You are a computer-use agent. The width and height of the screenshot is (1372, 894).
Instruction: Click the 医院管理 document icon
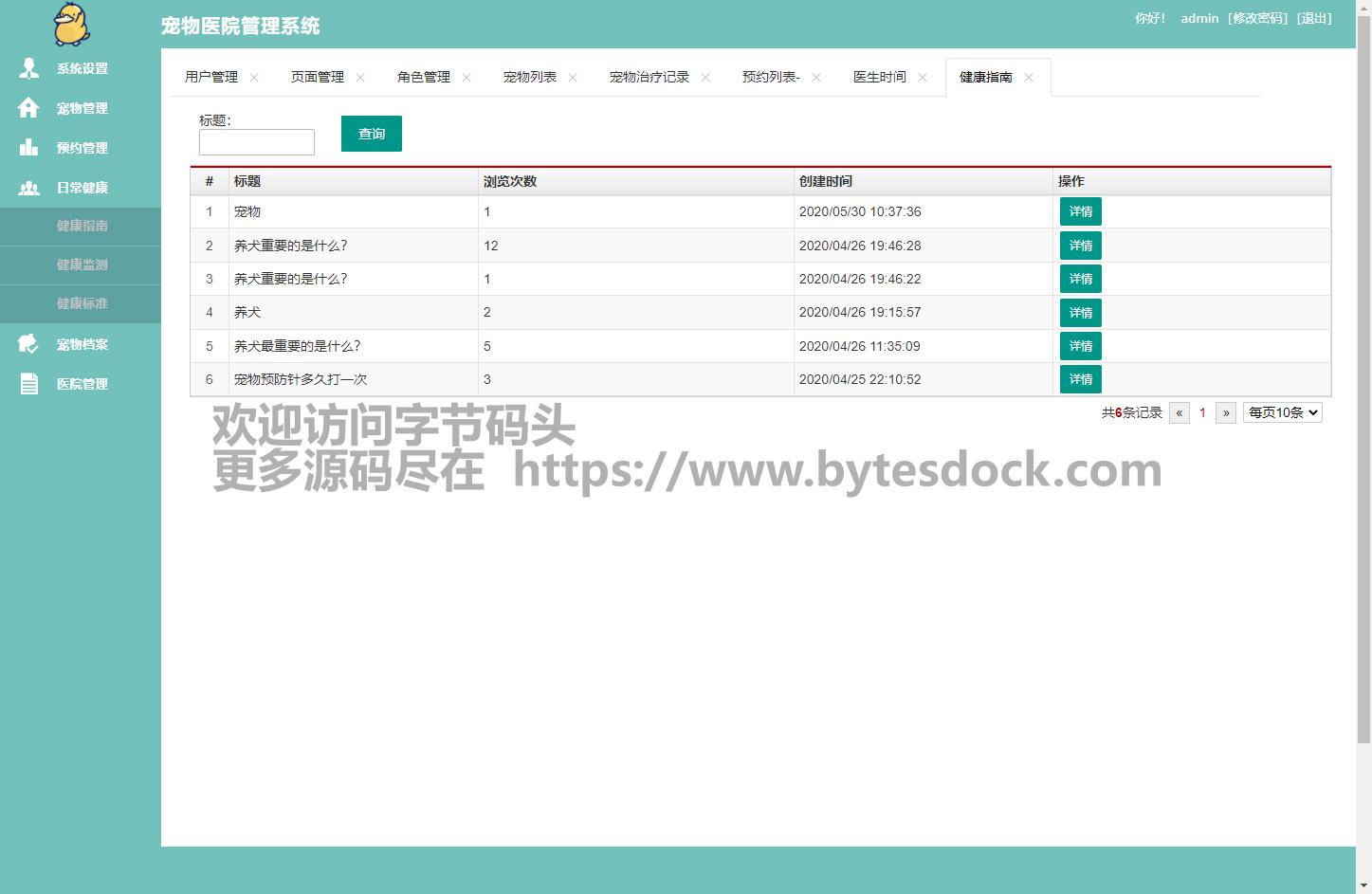click(x=28, y=384)
